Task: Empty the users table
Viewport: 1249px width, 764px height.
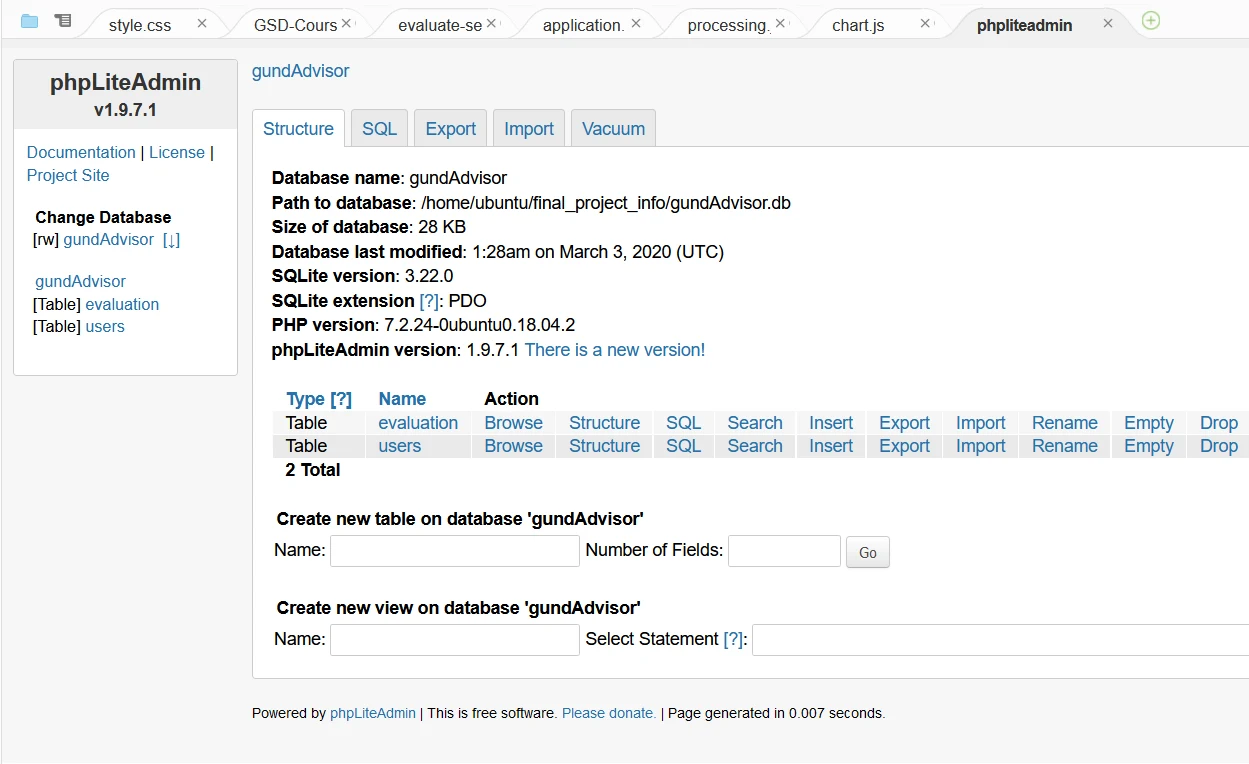Action: coord(1149,446)
